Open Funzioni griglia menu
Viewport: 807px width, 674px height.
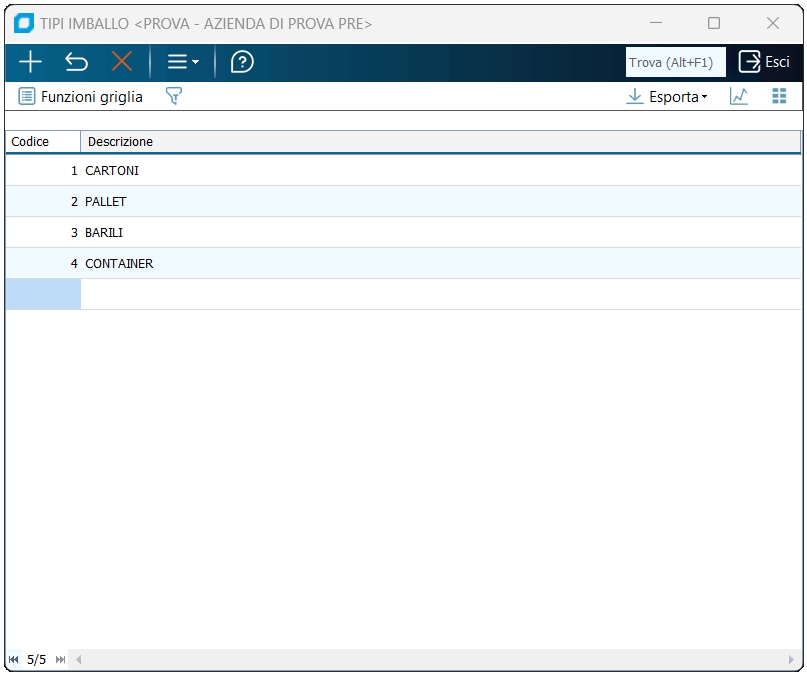[x=81, y=97]
